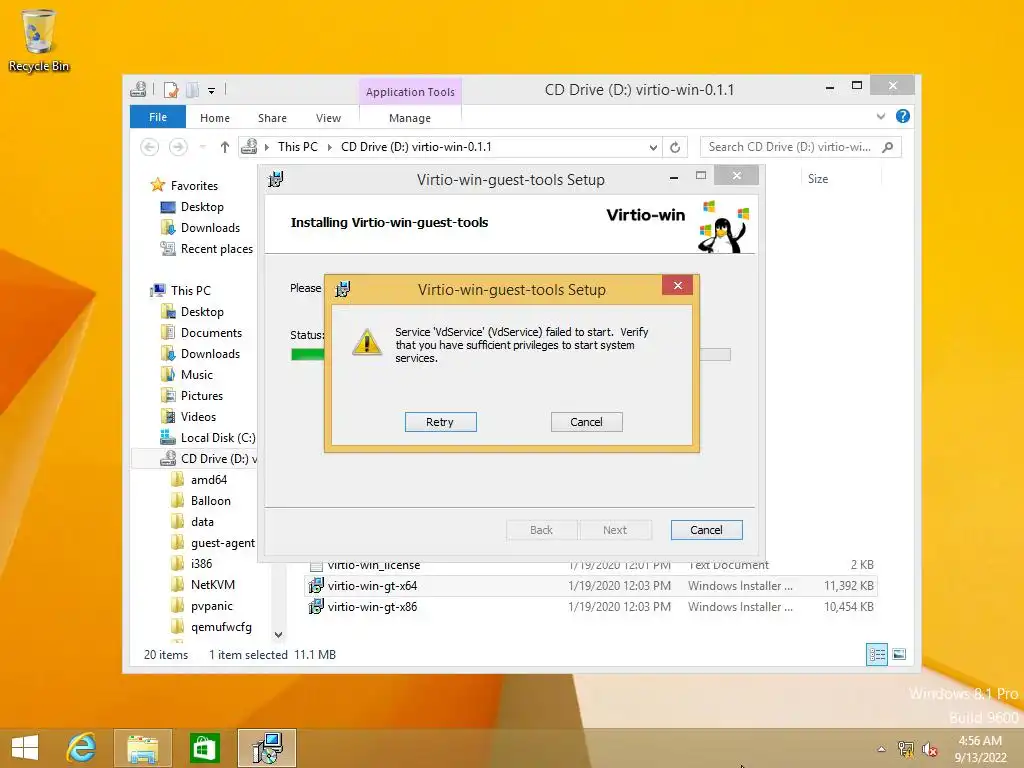
Task: Click navigation pane scroll down arrow
Action: (x=278, y=635)
